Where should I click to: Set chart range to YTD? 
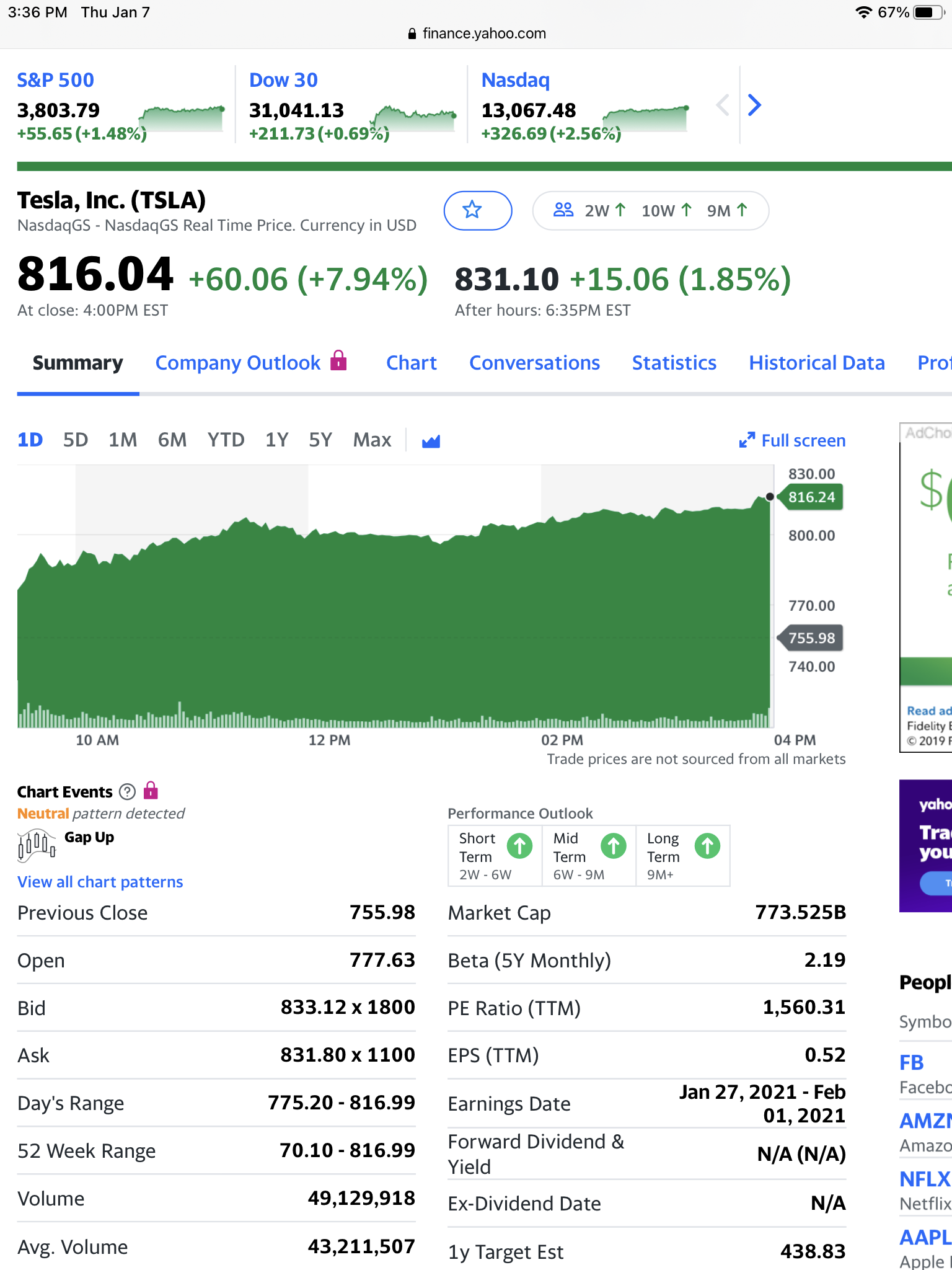226,440
